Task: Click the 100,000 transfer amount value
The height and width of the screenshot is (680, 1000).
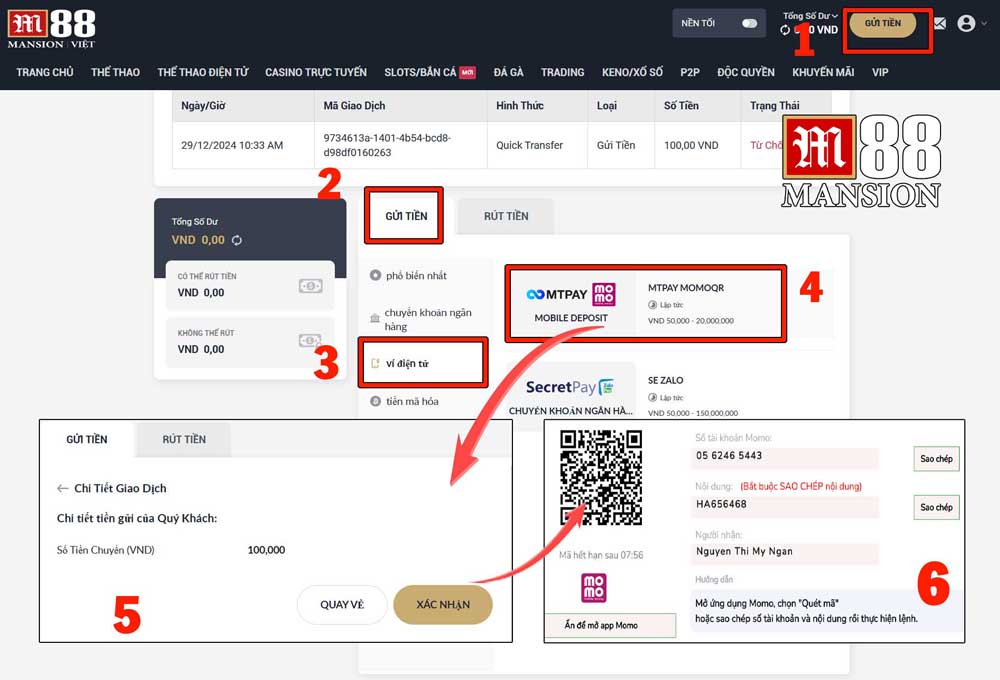Action: (266, 550)
